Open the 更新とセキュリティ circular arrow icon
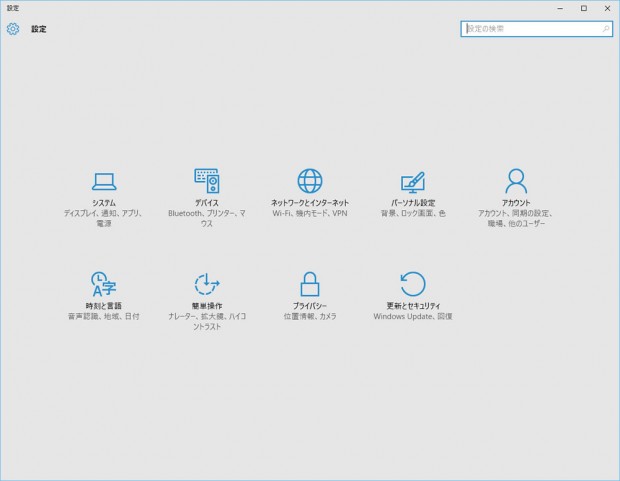This screenshot has height=481, width=620. pos(413,284)
